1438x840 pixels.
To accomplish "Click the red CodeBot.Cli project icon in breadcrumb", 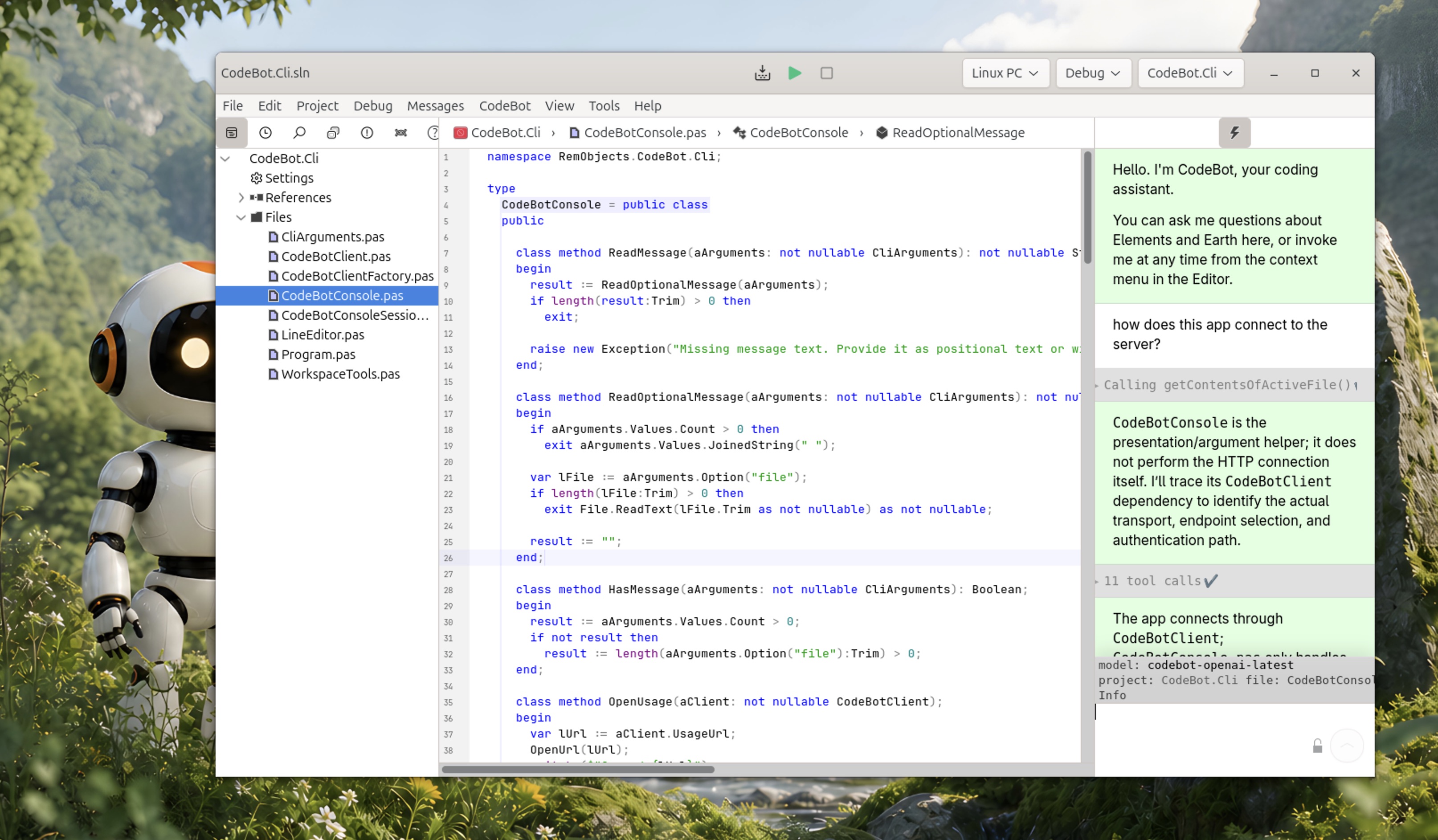I will [461, 133].
